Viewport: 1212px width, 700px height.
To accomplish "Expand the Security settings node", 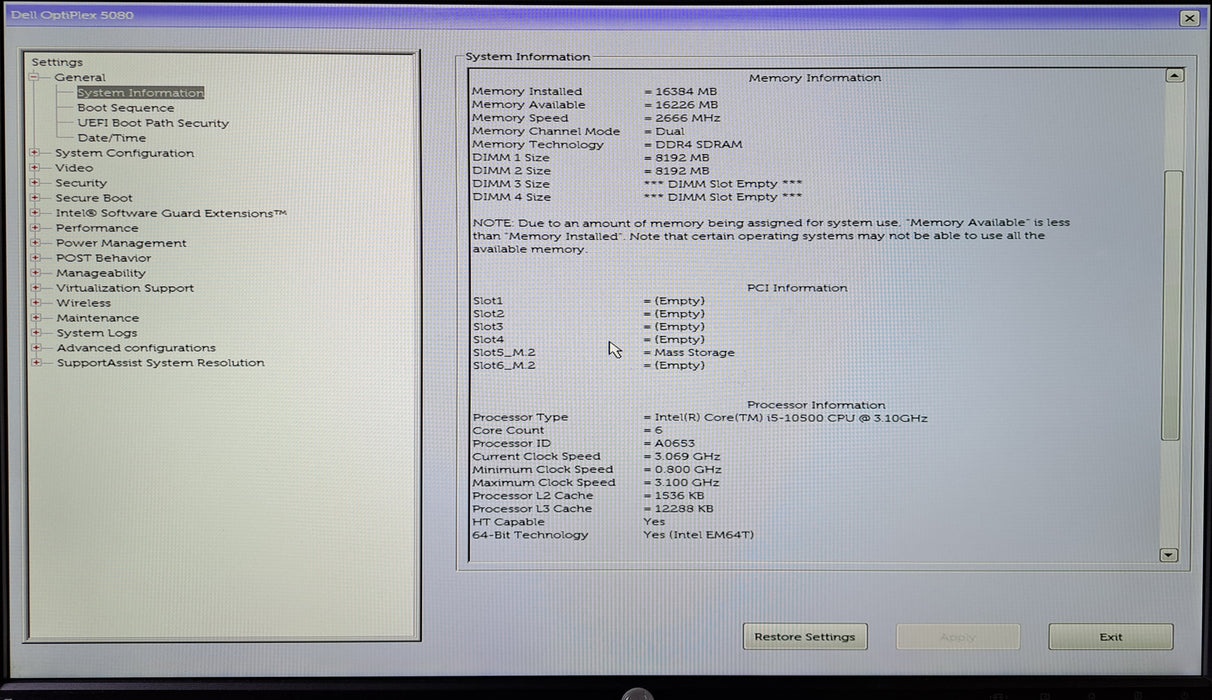I will click(x=35, y=183).
